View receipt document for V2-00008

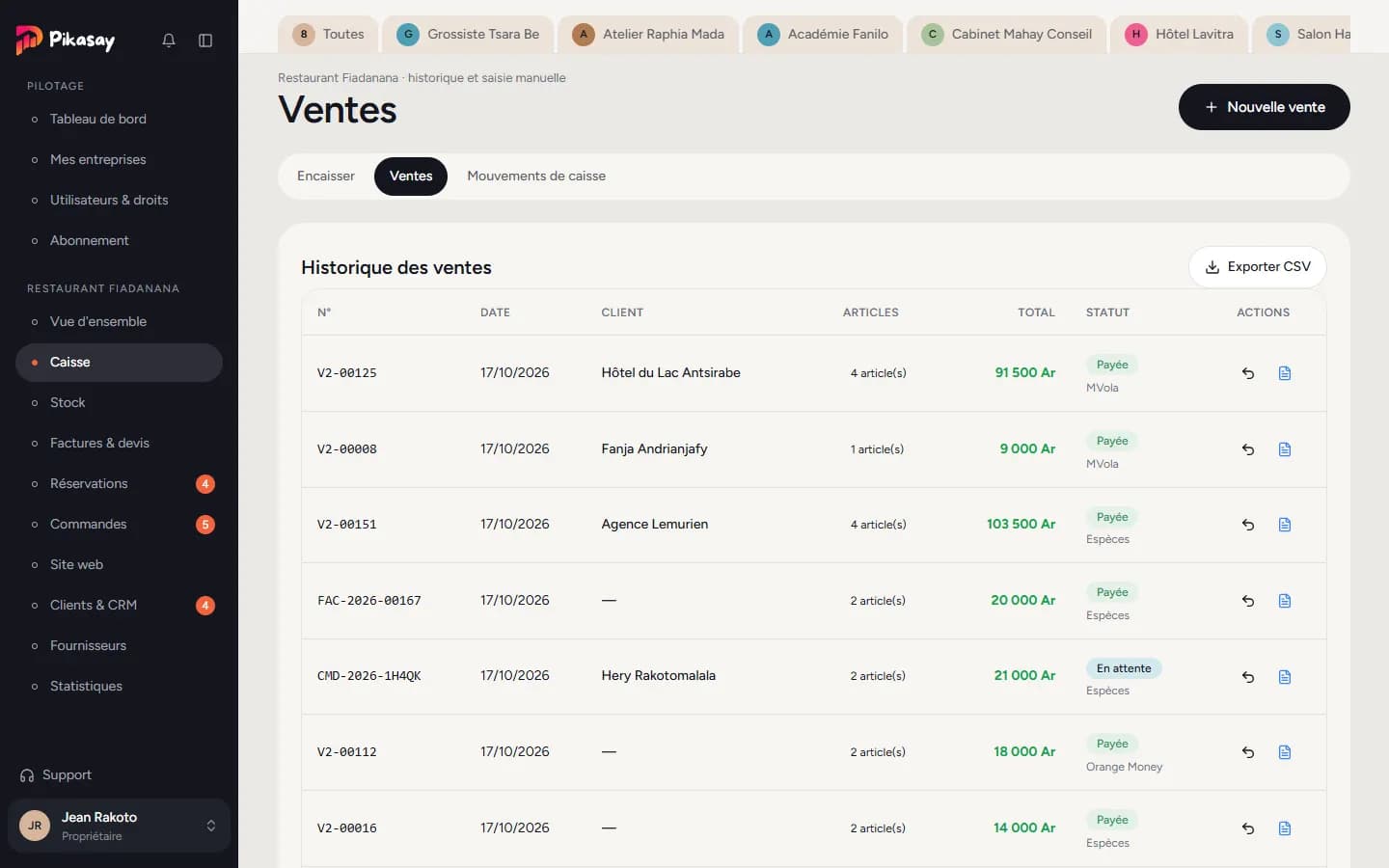click(1285, 449)
